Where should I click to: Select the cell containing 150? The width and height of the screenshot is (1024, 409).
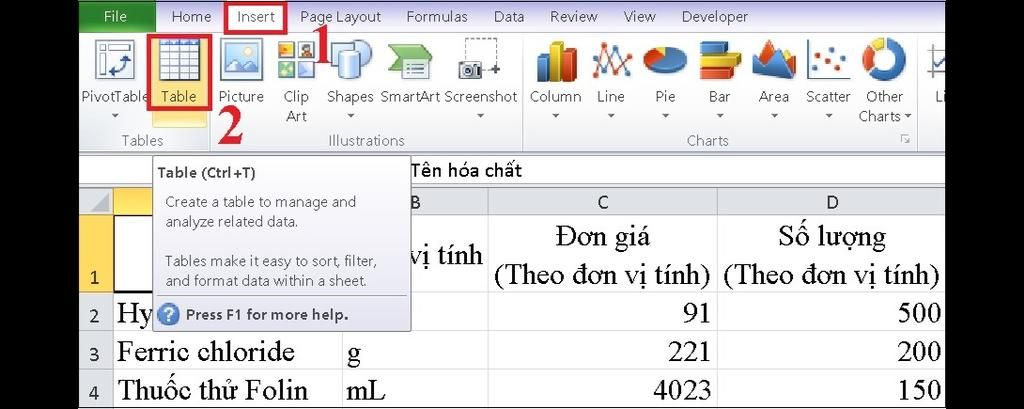[x=831, y=389]
